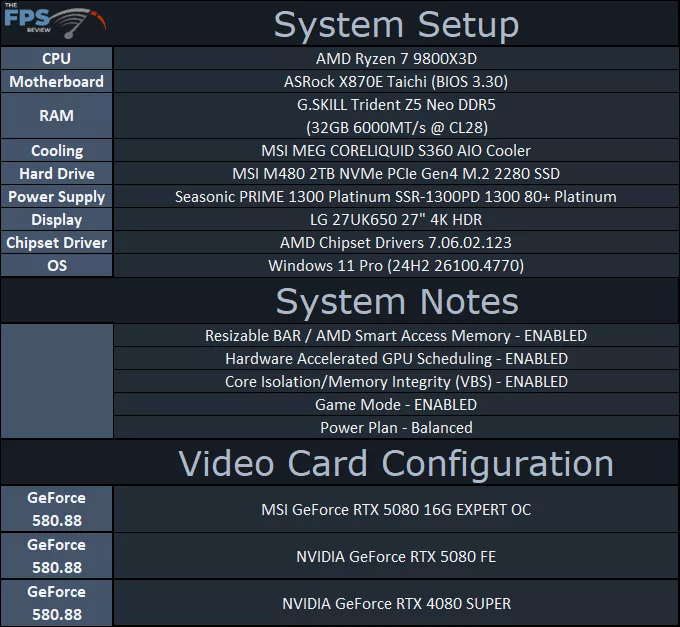Select NVIDIA GeForce RTX 4080 SUPER text

tap(396, 603)
